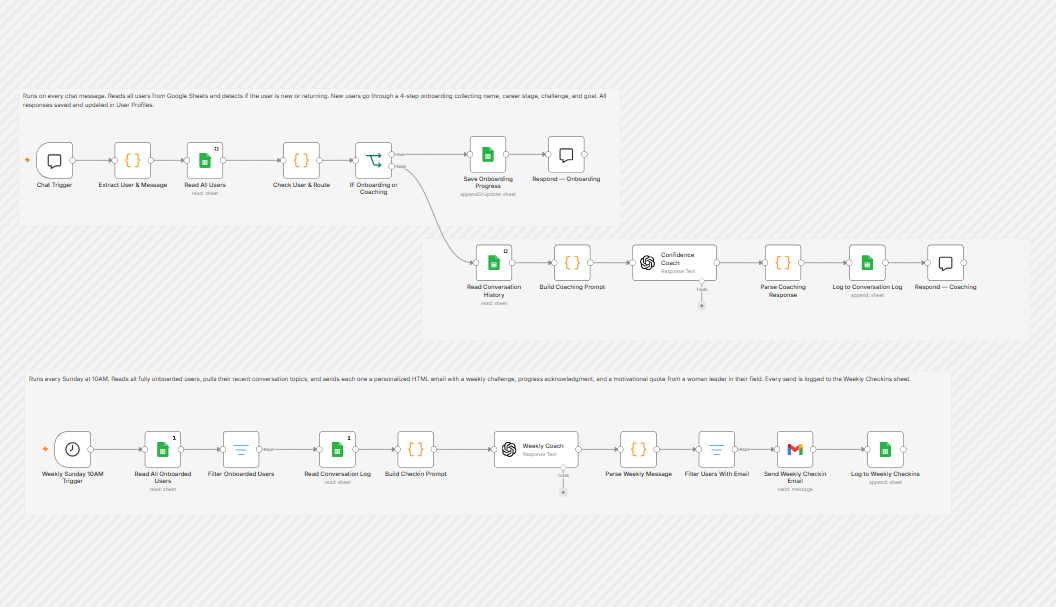1056x607 pixels.
Task: Click the 'Log to Weekly Checkins' label text
Action: point(885,474)
